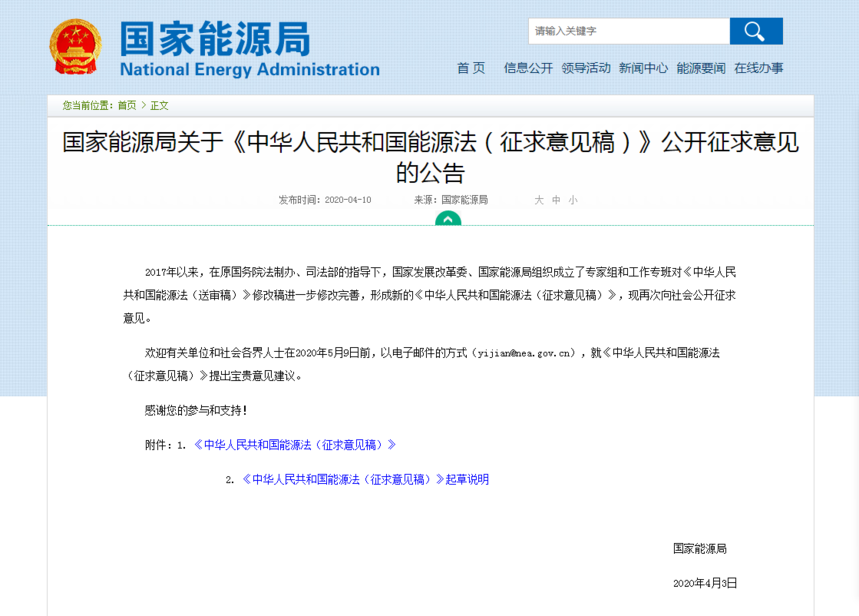The image size is (859, 616).
Task: Click the publish date 2020-04-10
Action: [348, 200]
